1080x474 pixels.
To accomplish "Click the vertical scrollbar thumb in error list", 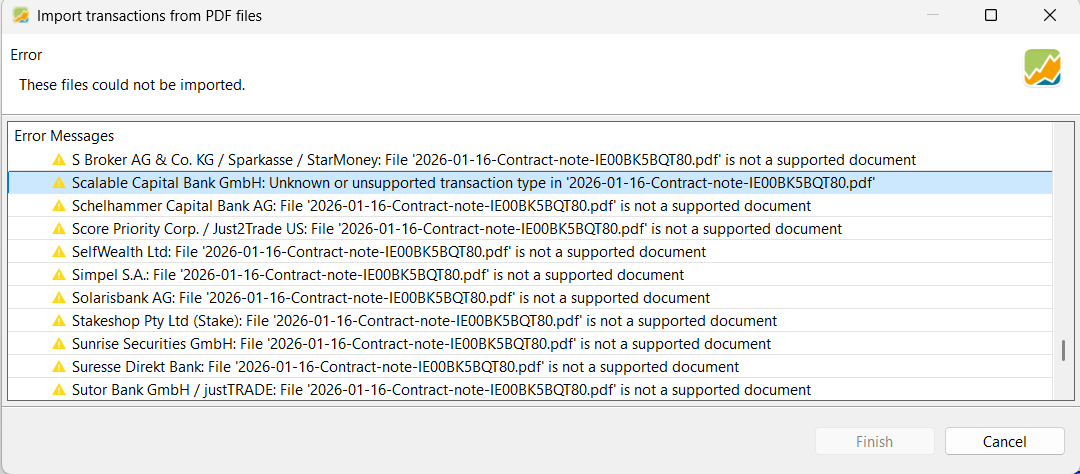I will pos(1063,351).
